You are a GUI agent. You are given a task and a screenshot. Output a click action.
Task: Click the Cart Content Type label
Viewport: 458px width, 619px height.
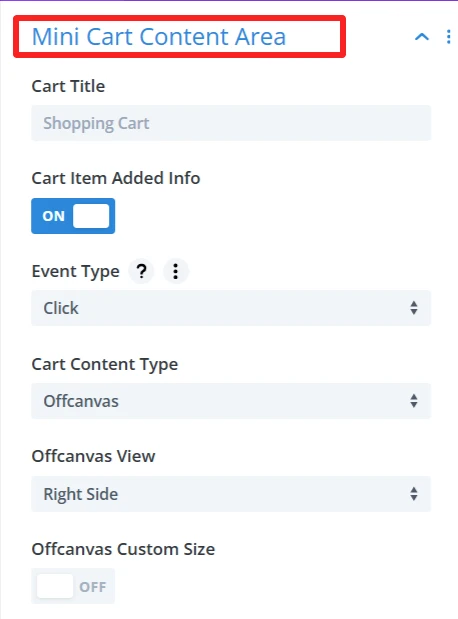[x=105, y=364]
